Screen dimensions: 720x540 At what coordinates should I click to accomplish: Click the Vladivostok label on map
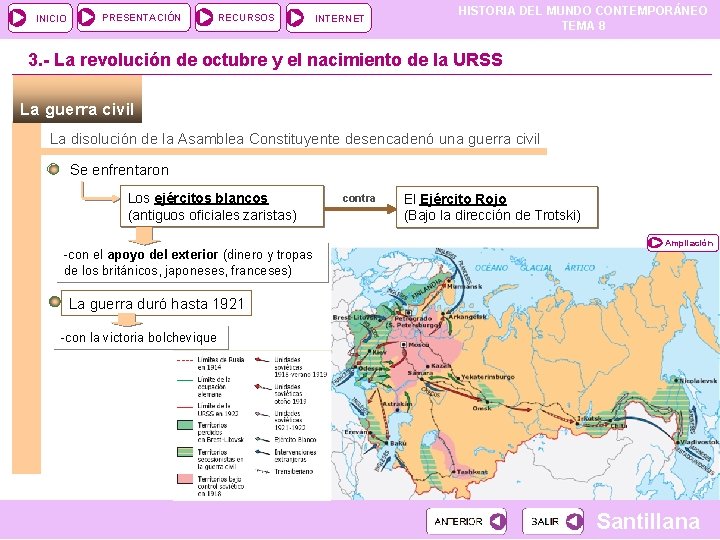700,442
